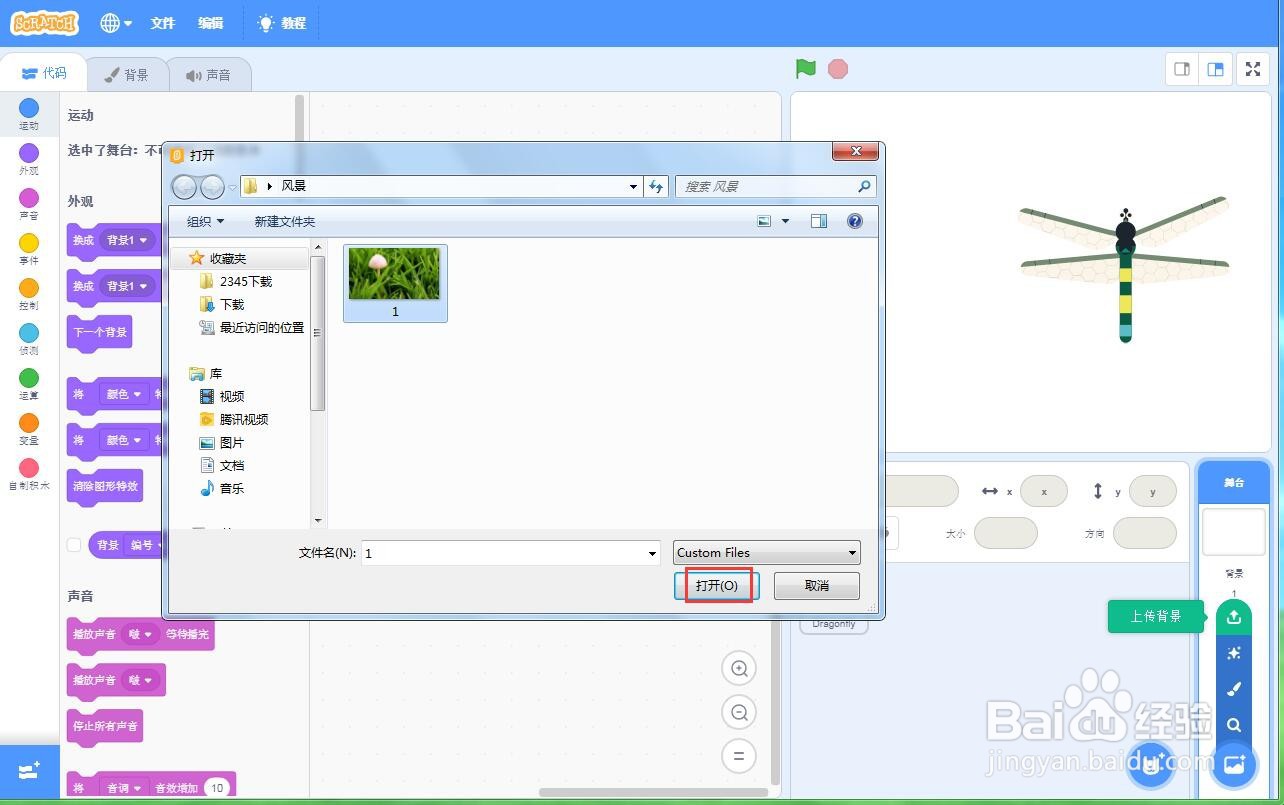Switch to the 声音 tab
This screenshot has height=805, width=1284.
point(208,75)
